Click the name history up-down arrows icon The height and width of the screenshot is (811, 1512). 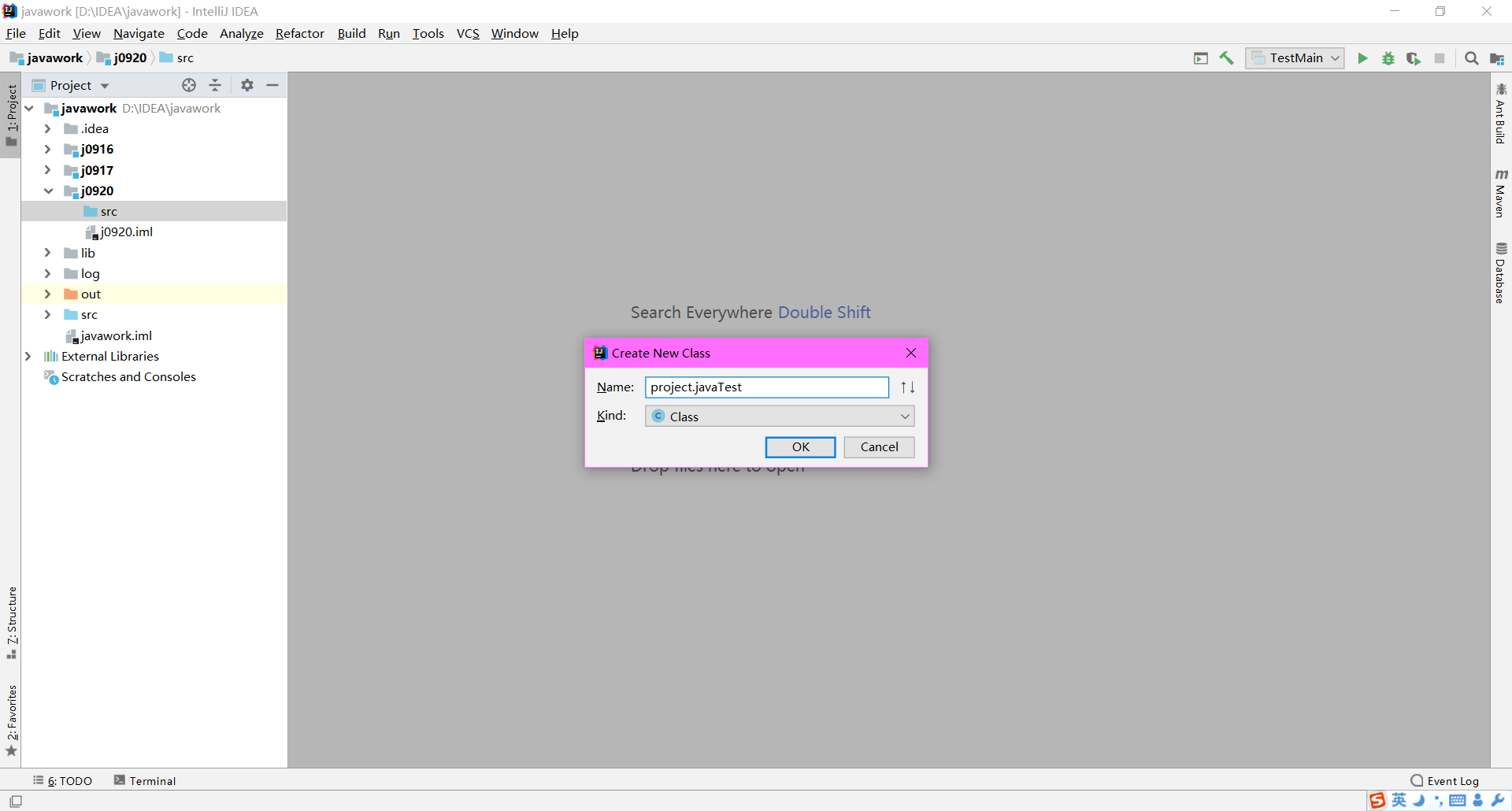[x=908, y=387]
